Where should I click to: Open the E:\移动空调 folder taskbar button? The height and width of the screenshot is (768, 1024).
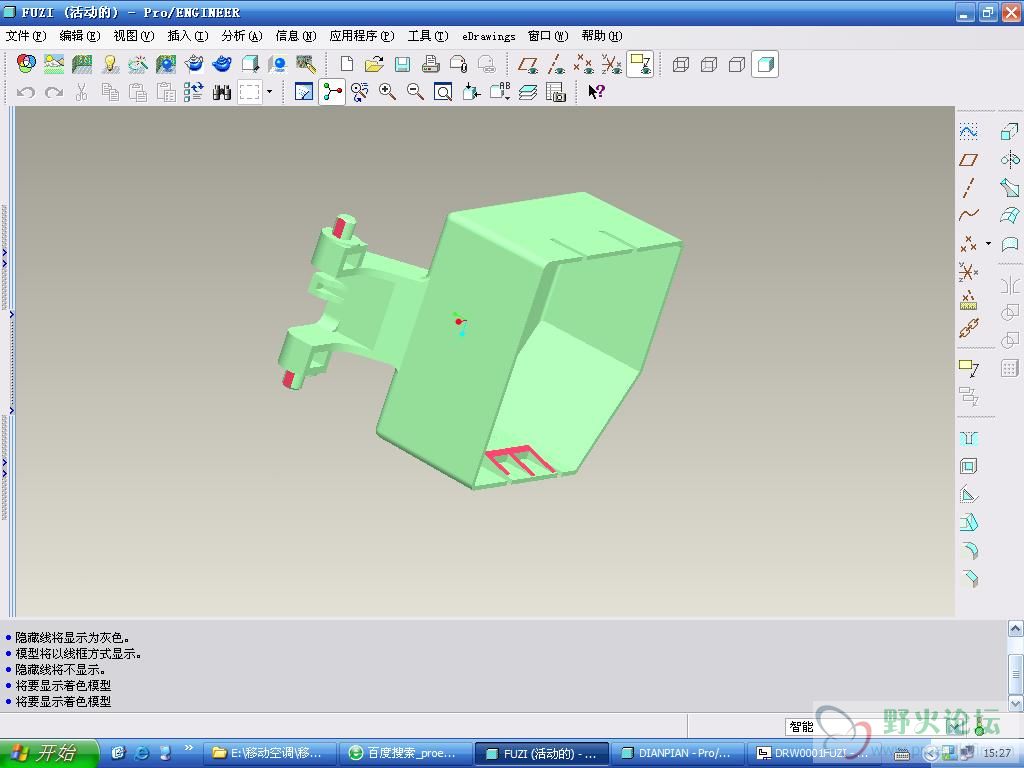click(x=271, y=754)
